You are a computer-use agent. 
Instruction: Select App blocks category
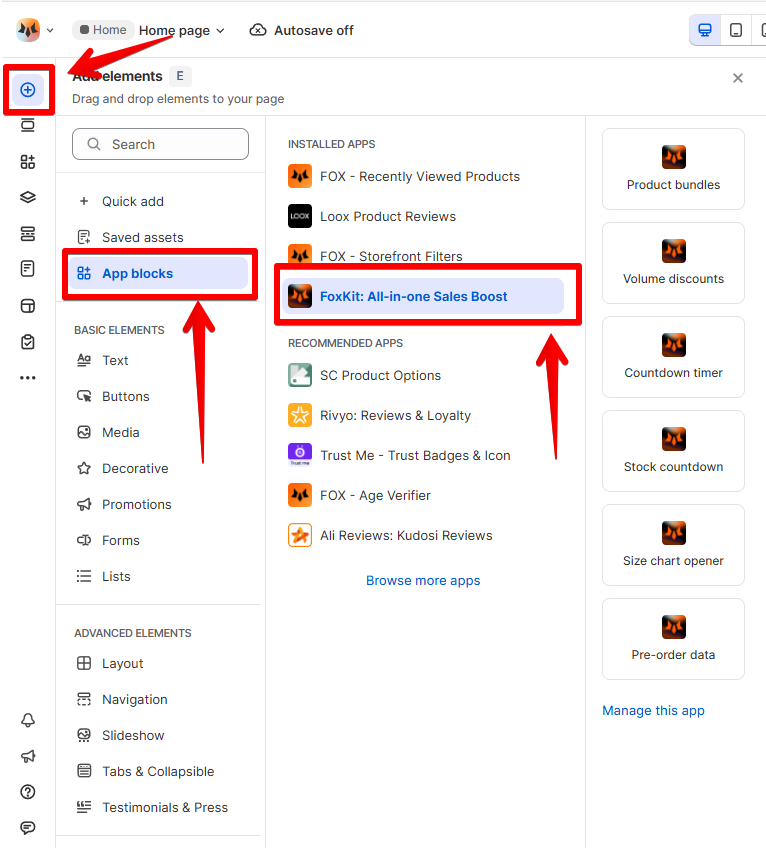click(159, 273)
